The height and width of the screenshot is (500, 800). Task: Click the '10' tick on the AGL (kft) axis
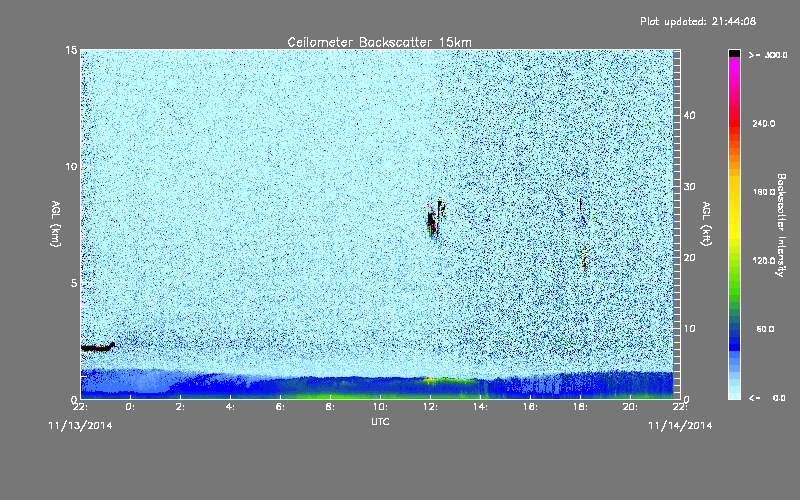[x=689, y=329]
